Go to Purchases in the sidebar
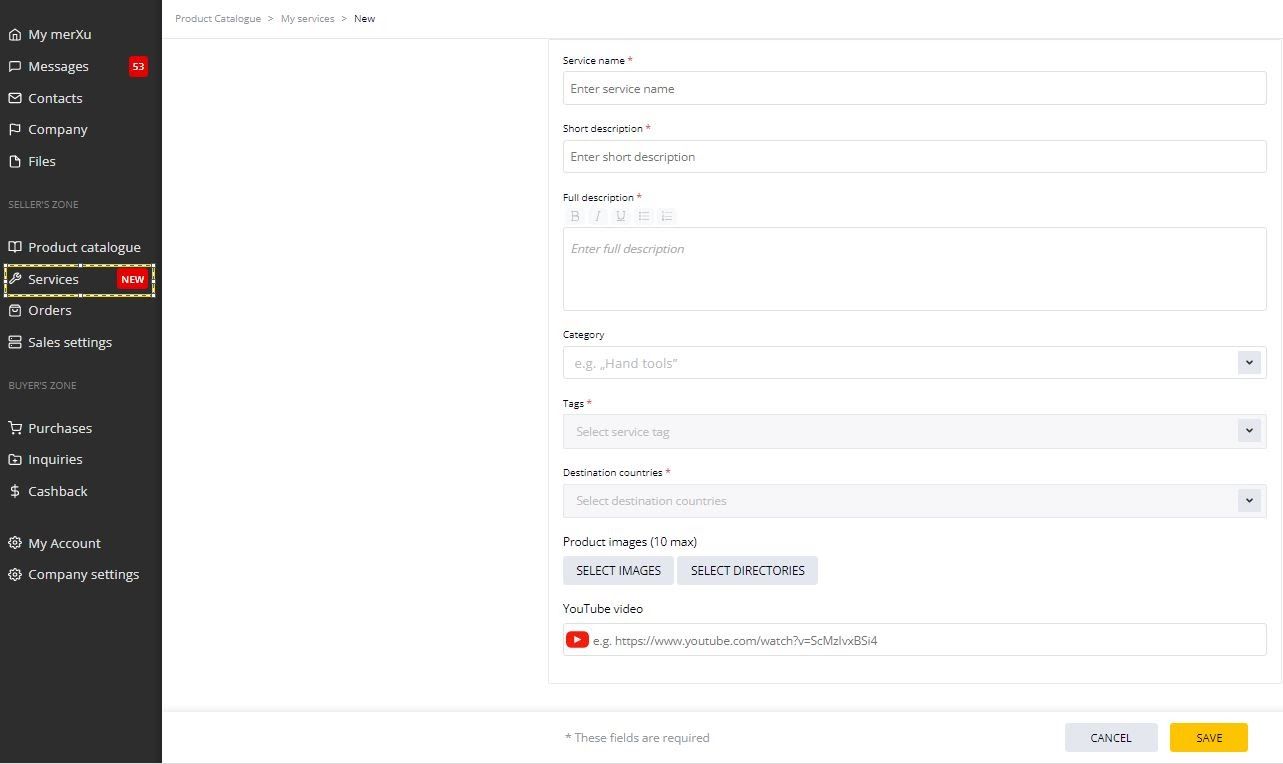Image resolution: width=1283 pixels, height=764 pixels. (60, 428)
